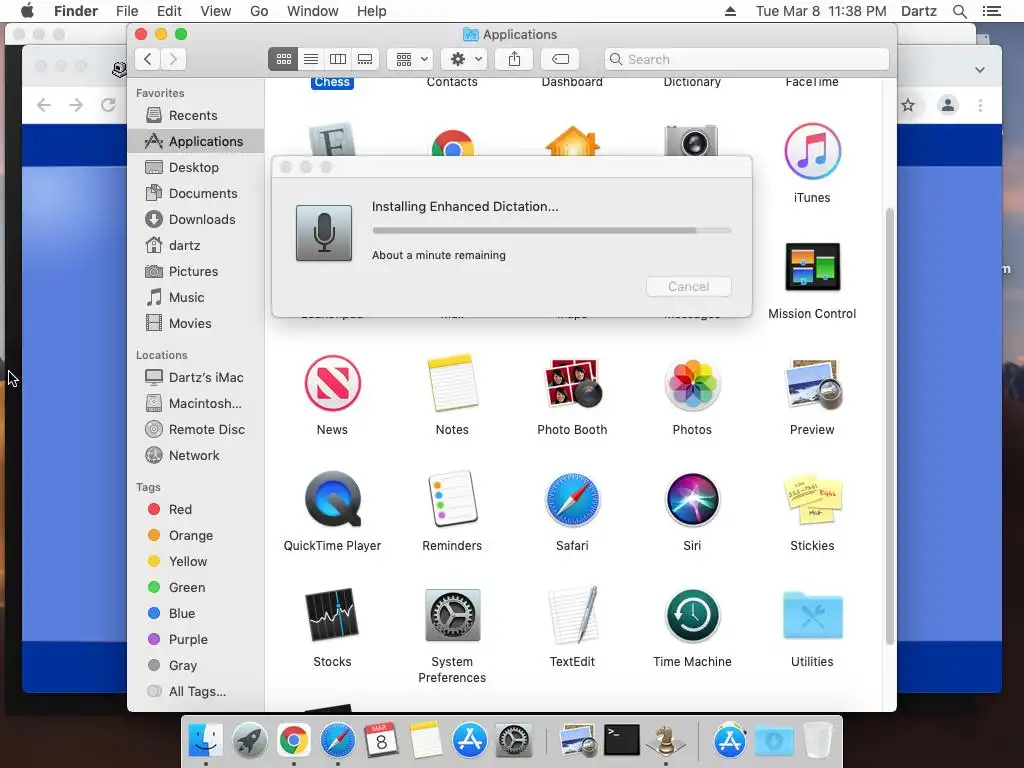The height and width of the screenshot is (768, 1024).
Task: Switch to gallery view
Action: click(365, 59)
